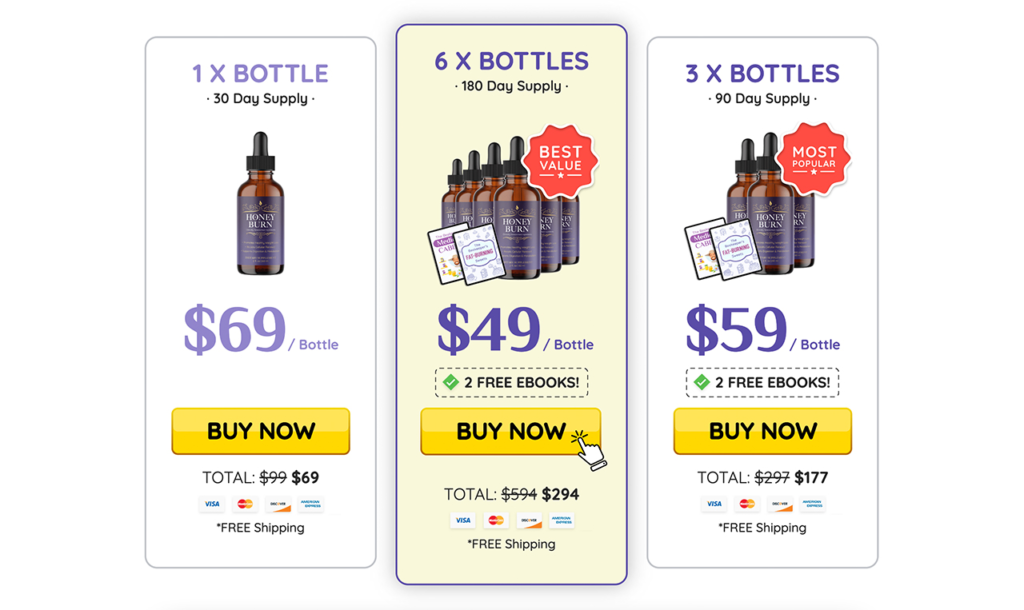1024x610 pixels.
Task: Click American Express icon under 1 bottle offer
Action: [x=310, y=505]
